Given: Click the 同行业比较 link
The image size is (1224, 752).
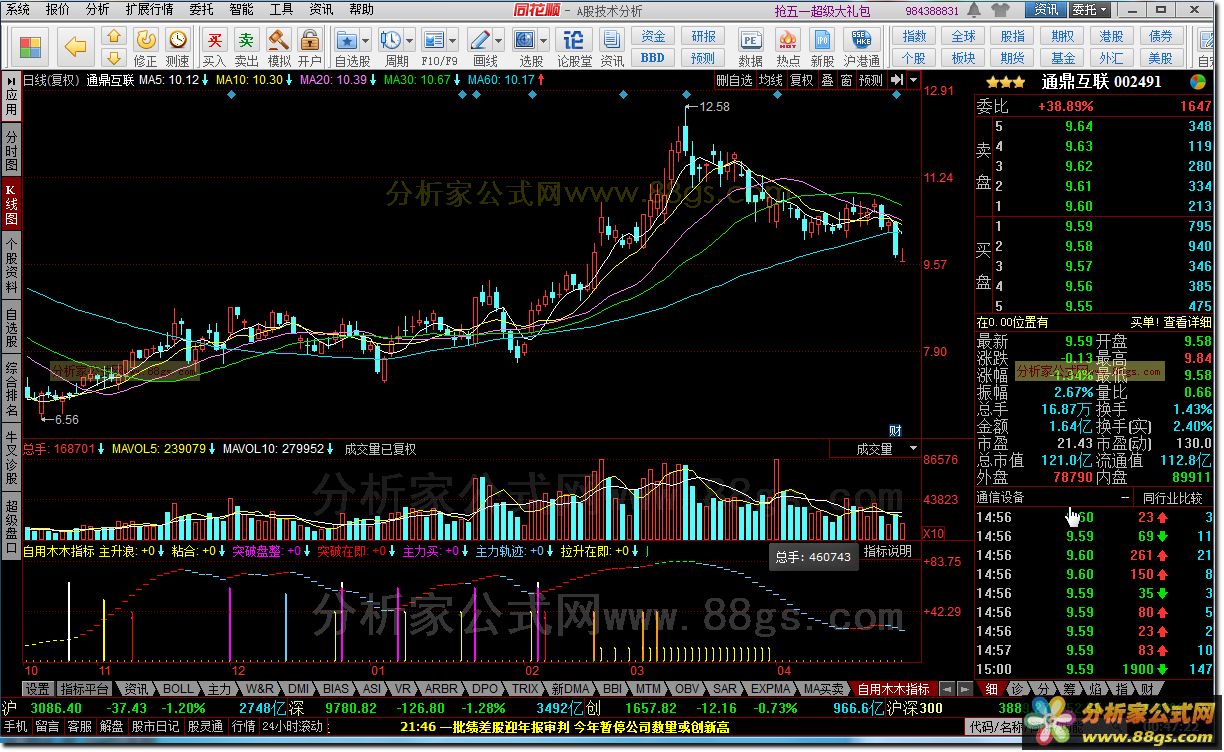Looking at the screenshot, I should [1172, 498].
